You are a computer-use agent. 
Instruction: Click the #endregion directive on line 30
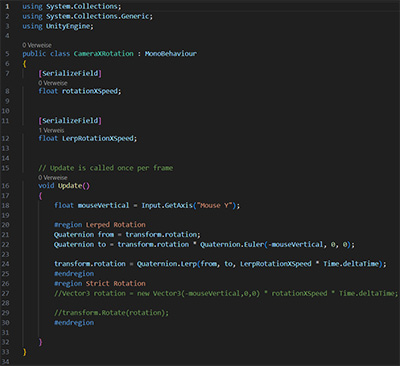tap(74, 323)
